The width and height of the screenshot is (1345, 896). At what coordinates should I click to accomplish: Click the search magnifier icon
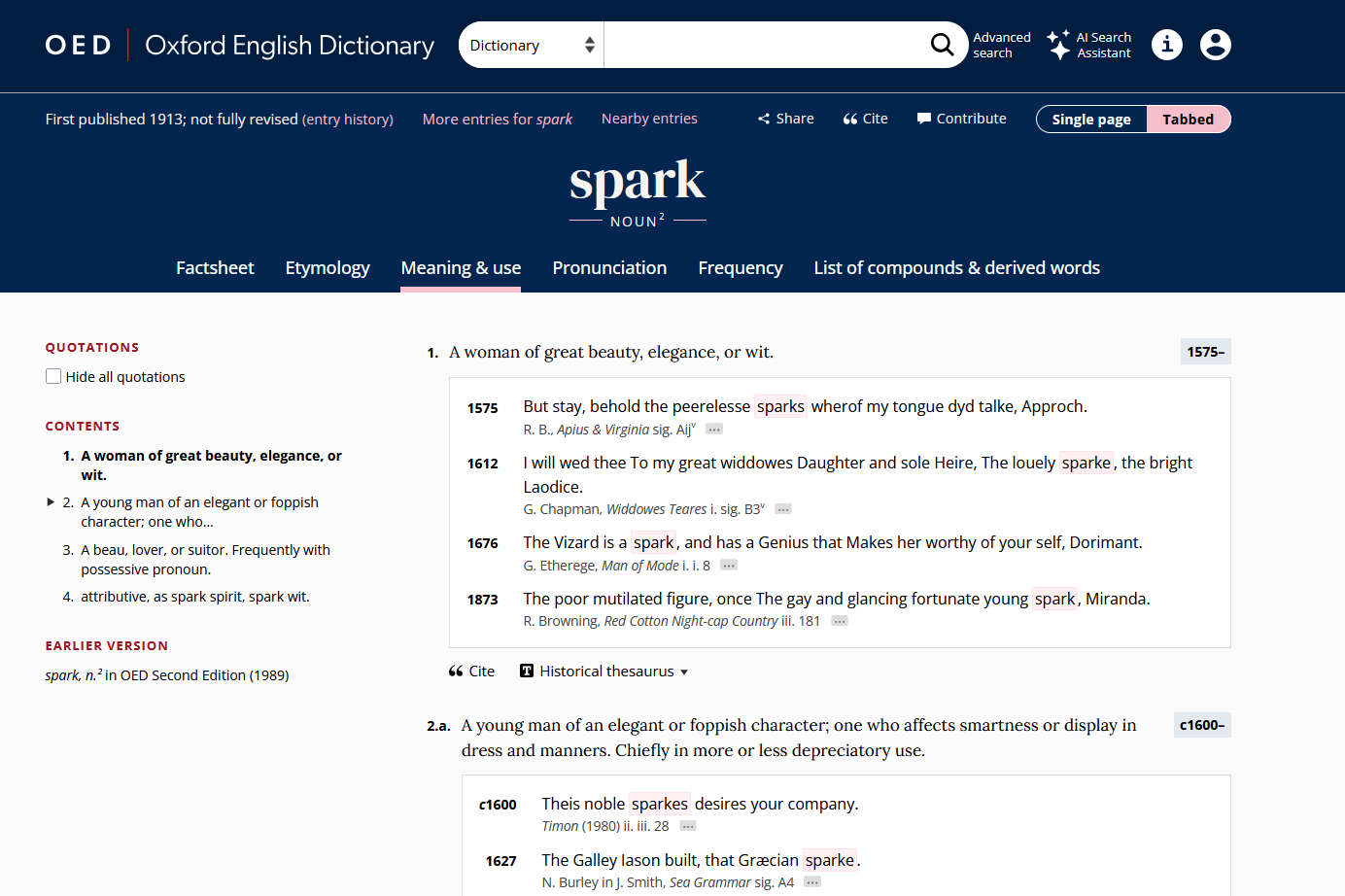942,45
